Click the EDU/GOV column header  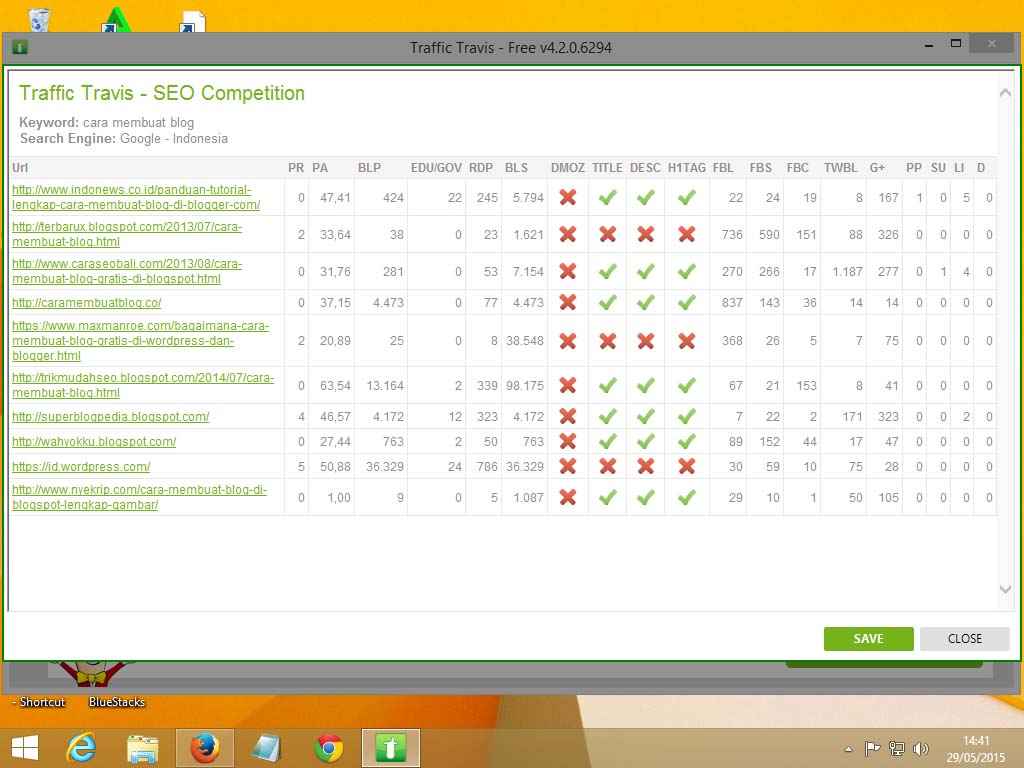tap(436, 168)
